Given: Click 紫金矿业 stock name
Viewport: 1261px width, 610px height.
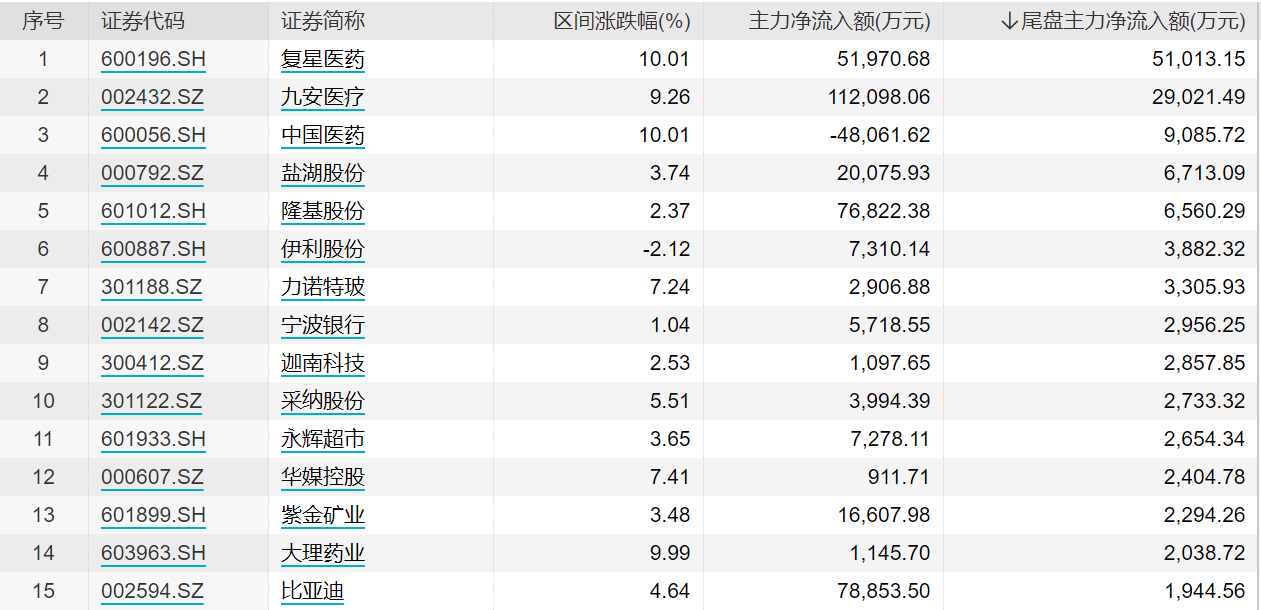Looking at the screenshot, I should pos(322,515).
